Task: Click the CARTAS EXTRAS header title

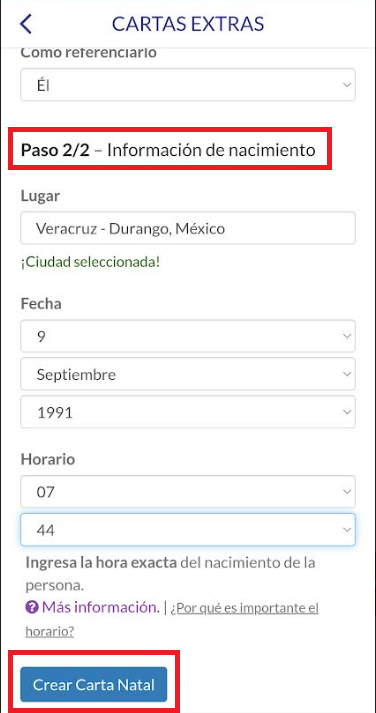Action: coord(188,24)
